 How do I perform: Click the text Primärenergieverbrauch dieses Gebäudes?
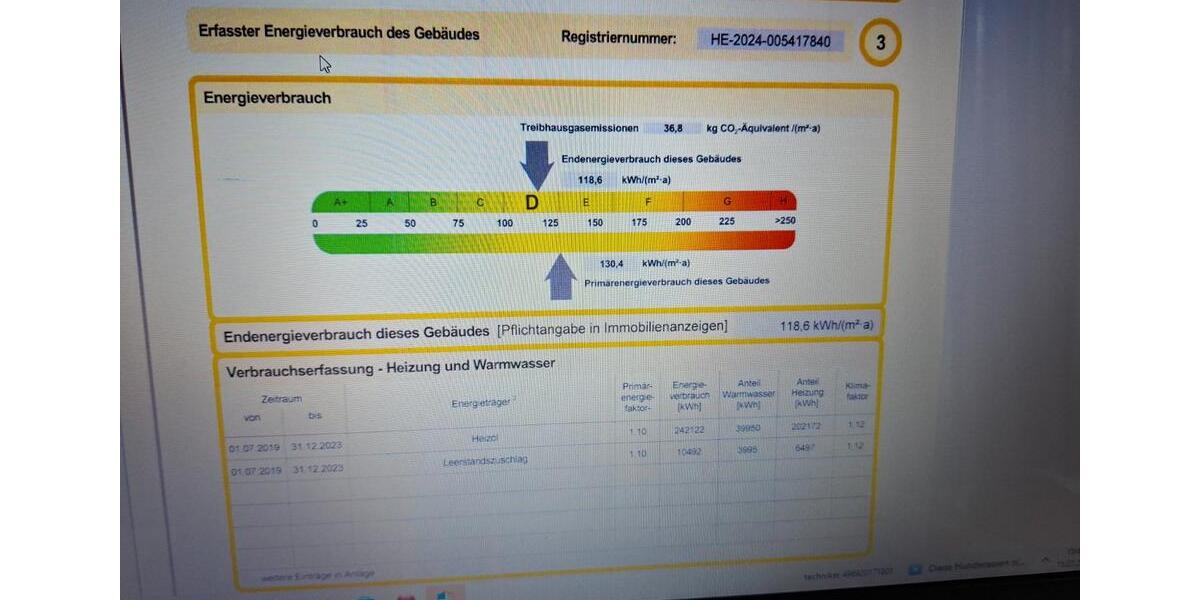point(676,281)
